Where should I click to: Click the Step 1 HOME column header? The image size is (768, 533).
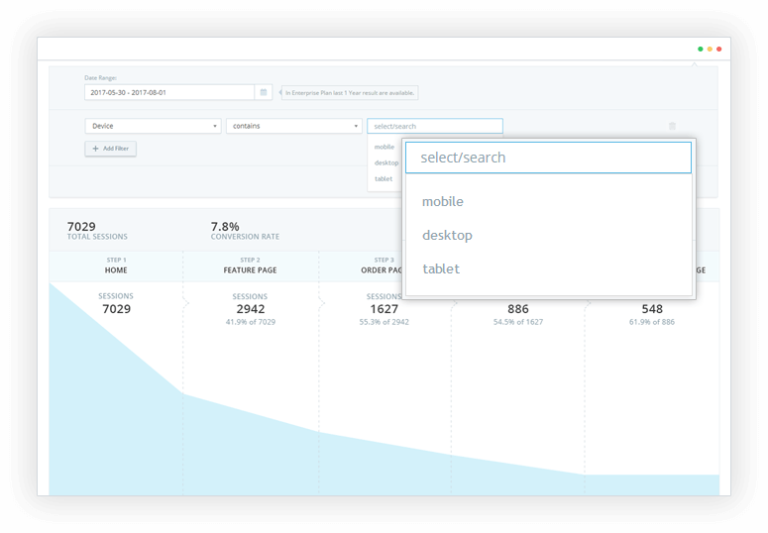click(116, 266)
